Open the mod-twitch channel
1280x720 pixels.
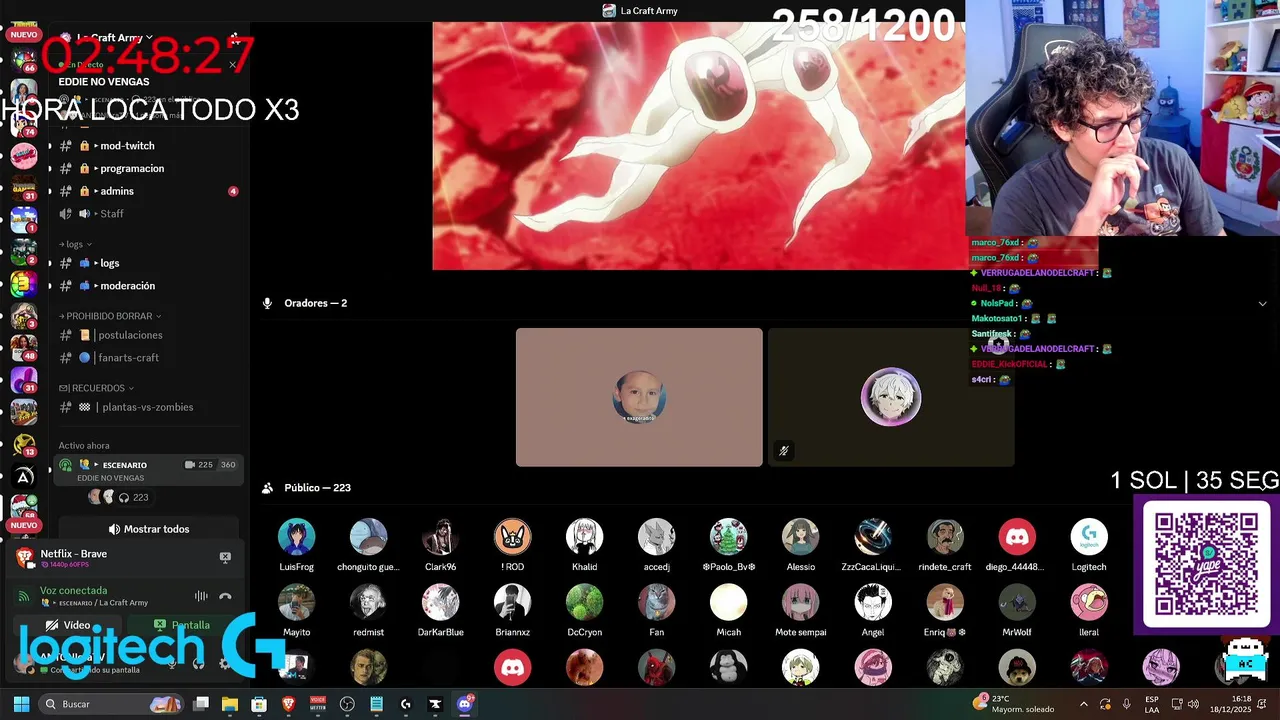coord(147,146)
